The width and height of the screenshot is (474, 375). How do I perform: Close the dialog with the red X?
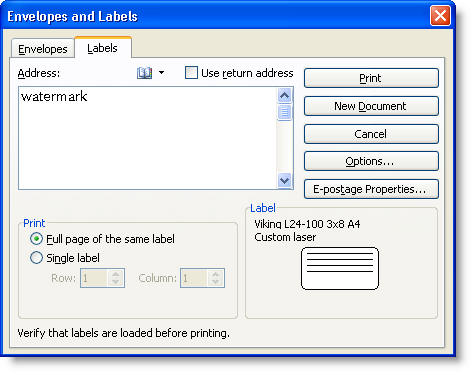440,16
